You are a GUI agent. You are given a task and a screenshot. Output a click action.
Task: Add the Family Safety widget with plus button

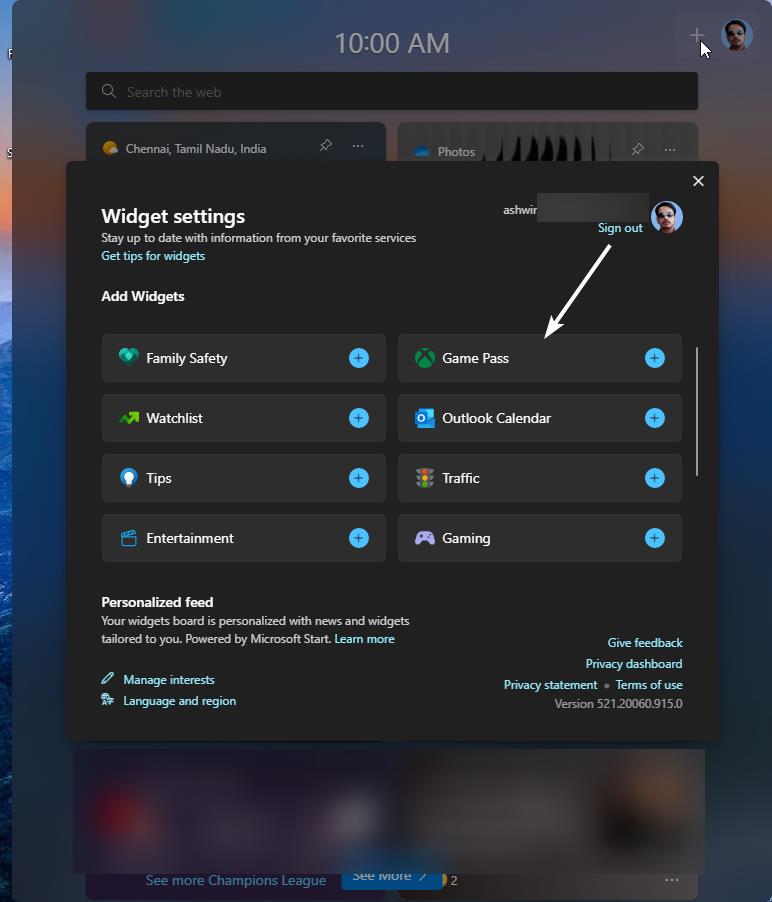coord(358,358)
